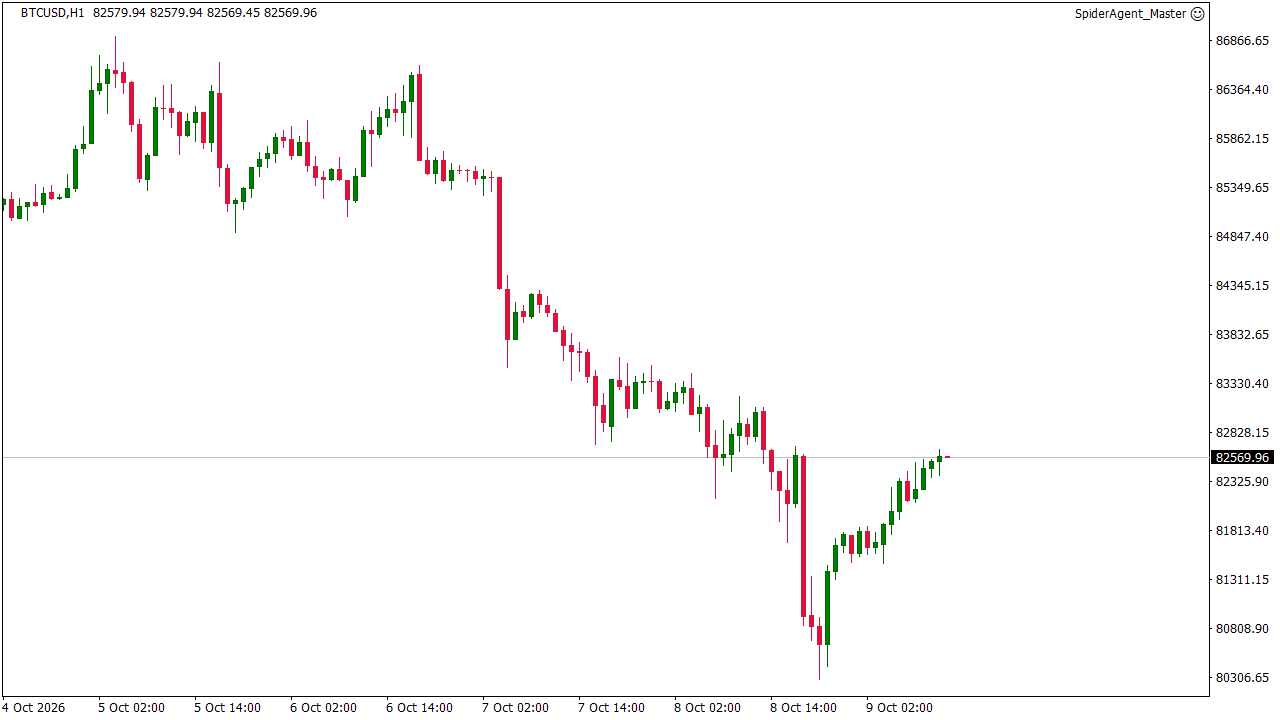Pick the 82828.15 price label

(x=1241, y=433)
